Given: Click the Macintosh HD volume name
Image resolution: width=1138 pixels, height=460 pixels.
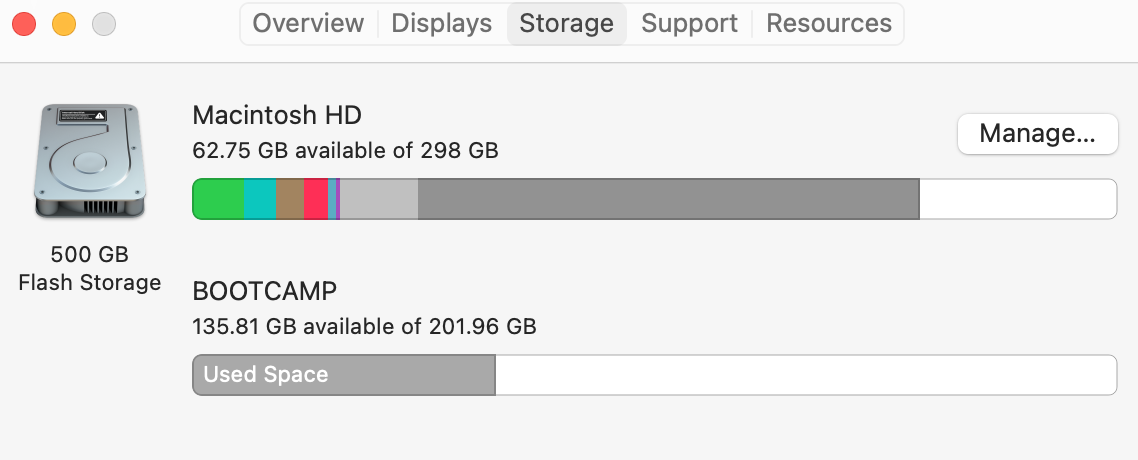Looking at the screenshot, I should [x=277, y=115].
